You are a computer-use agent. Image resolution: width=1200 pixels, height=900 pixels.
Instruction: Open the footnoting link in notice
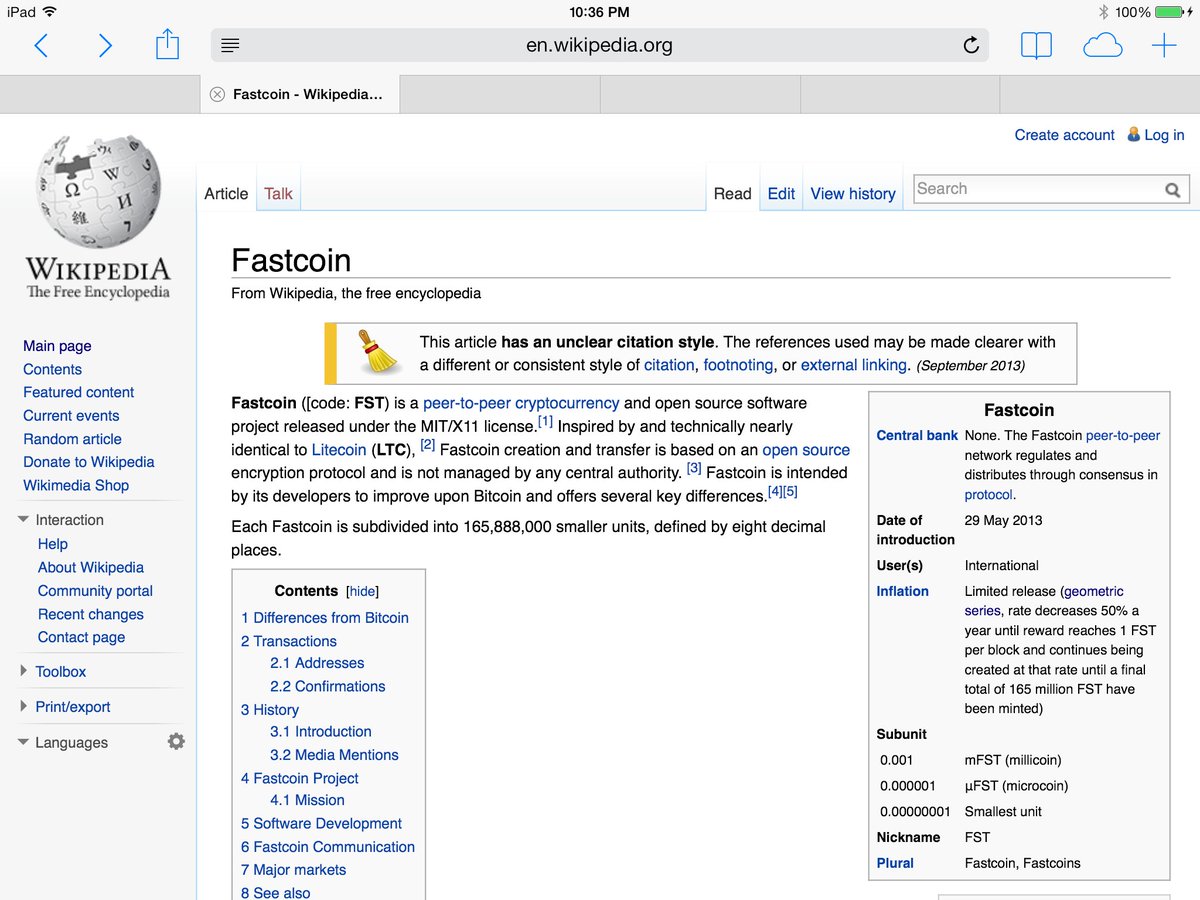pos(738,365)
